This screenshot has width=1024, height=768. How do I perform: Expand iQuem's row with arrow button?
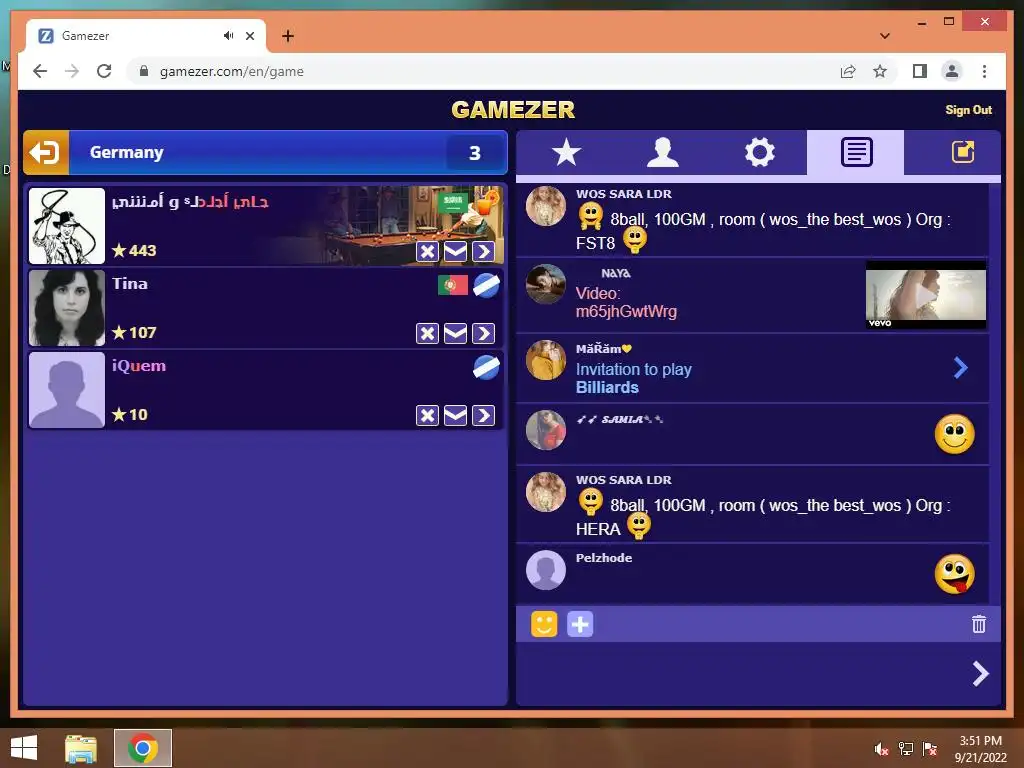483,415
